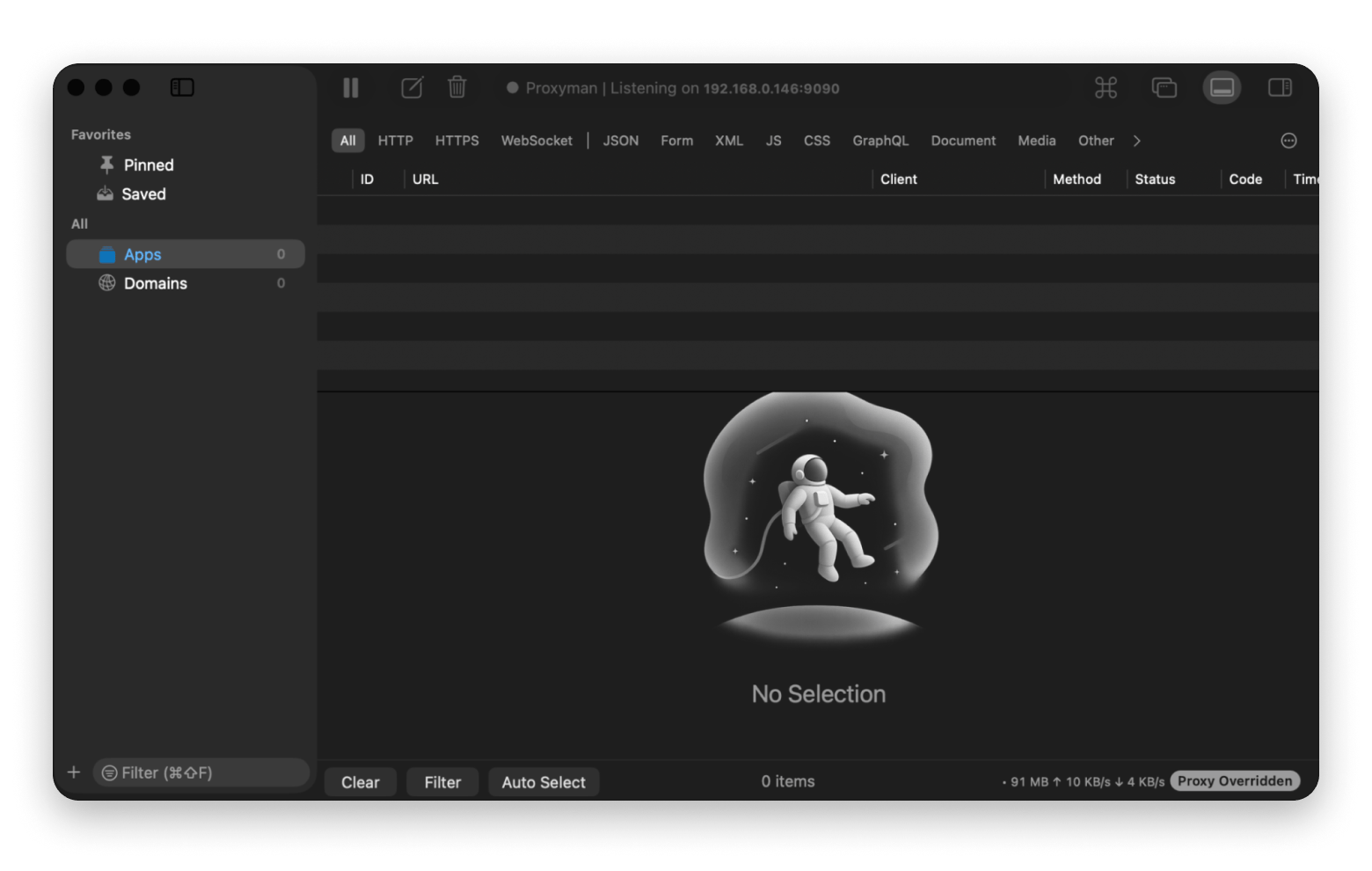Expand hidden filter tabs with the chevron
This screenshot has height=871, width=1372.
[x=1136, y=141]
